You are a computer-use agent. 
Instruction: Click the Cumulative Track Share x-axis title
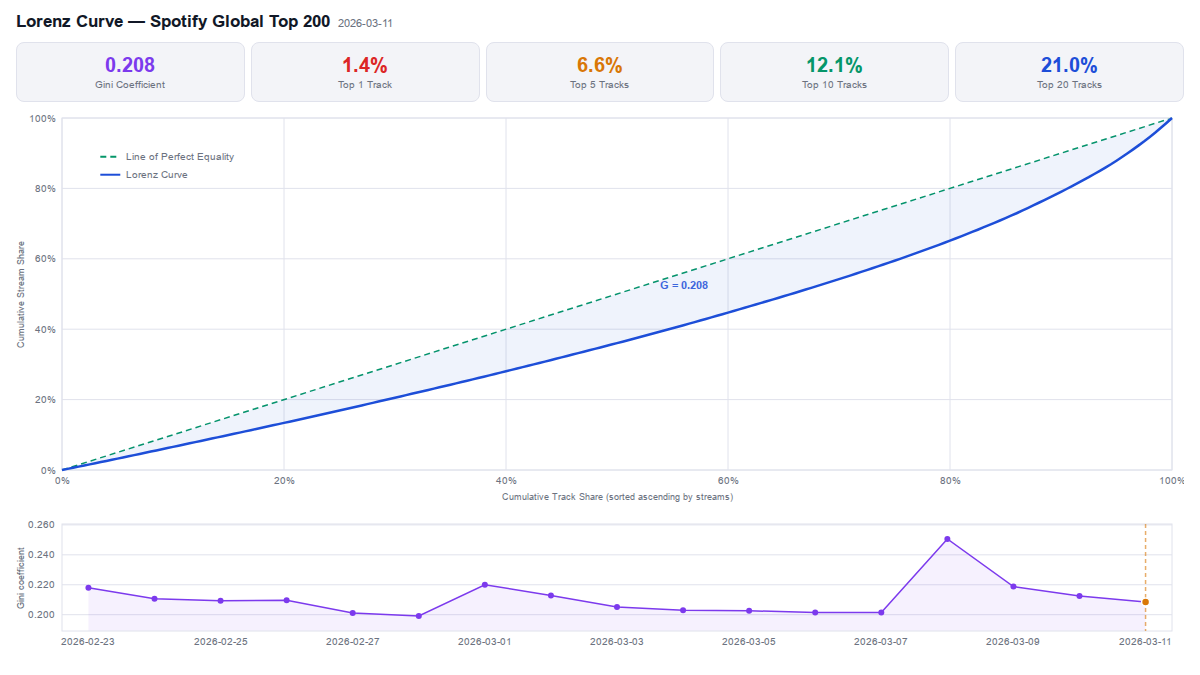point(617,497)
